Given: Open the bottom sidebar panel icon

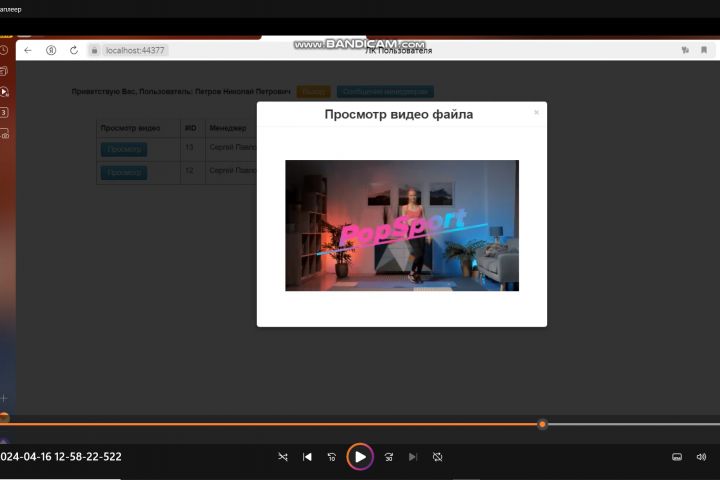Looking at the screenshot, I should (x=4, y=134).
